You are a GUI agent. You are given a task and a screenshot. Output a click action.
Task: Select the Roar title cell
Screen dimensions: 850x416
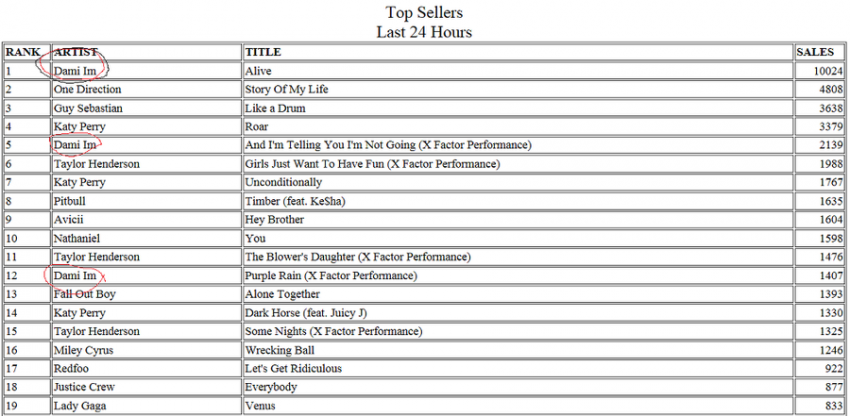(257, 127)
